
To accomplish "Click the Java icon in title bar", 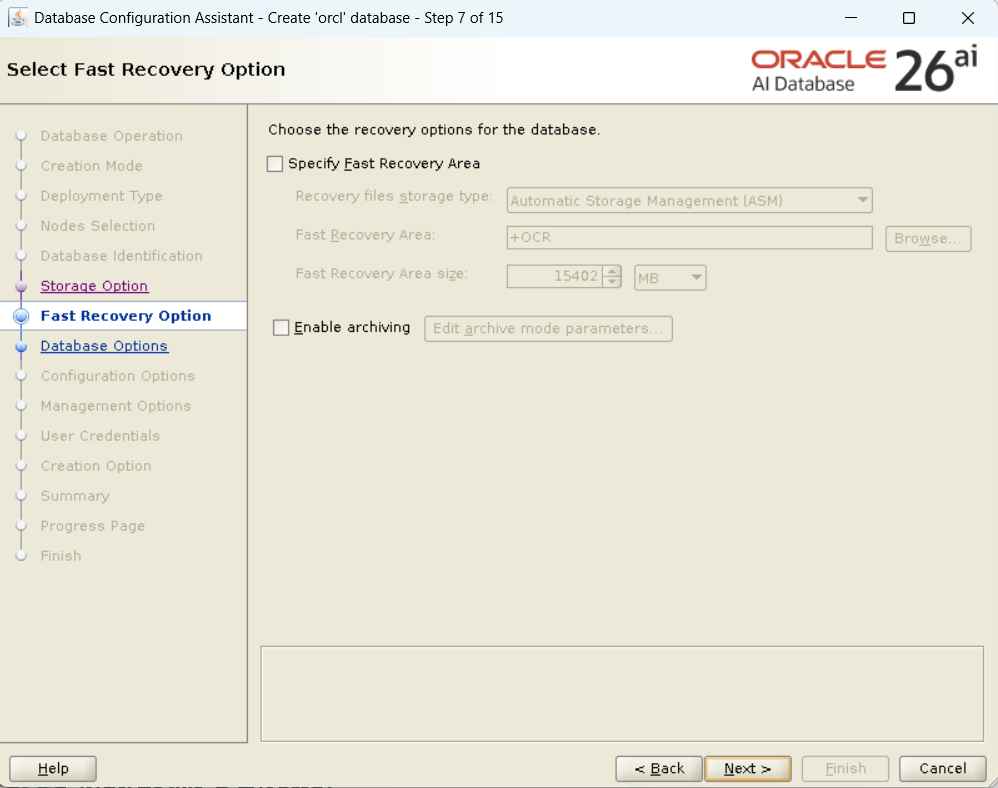I will click(17, 18).
